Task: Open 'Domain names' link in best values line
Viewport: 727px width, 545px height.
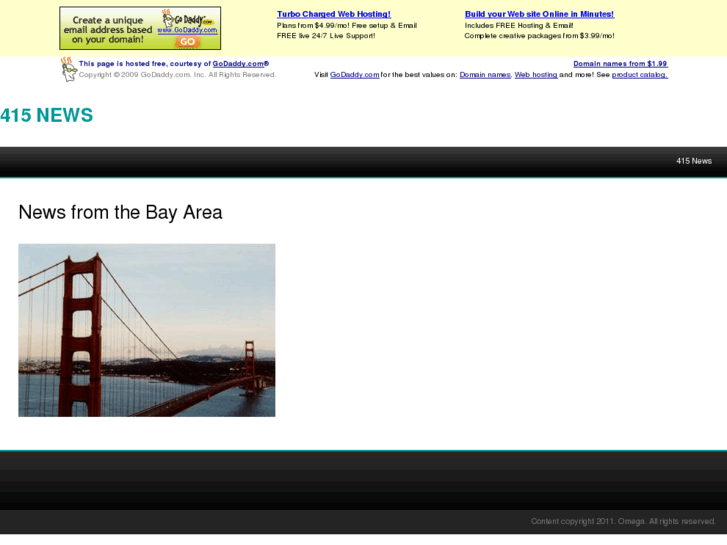Action: (485, 75)
